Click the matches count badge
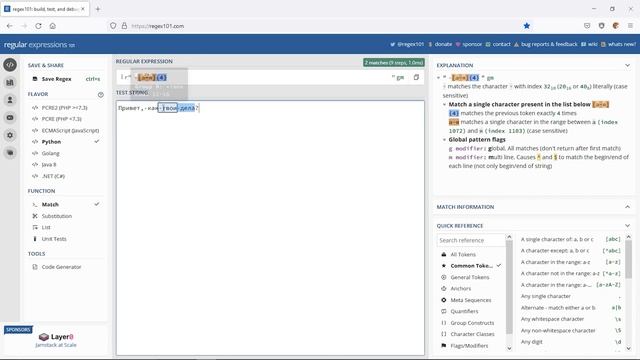640x360 pixels. tap(394, 63)
